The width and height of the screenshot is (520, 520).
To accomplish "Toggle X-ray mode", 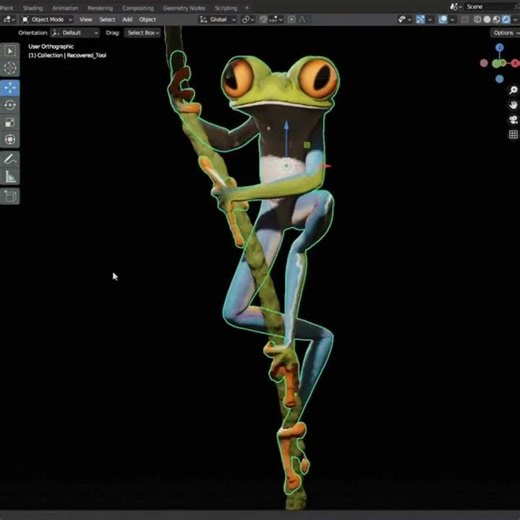I will (465, 20).
